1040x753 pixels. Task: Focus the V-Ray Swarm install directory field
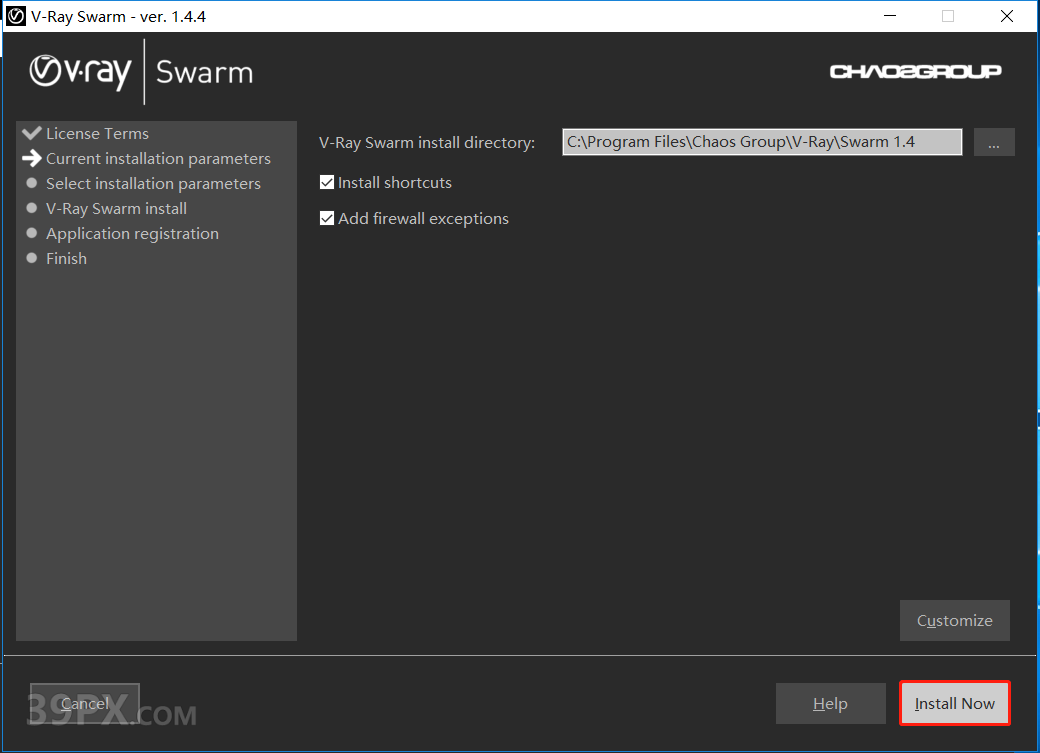tap(762, 142)
